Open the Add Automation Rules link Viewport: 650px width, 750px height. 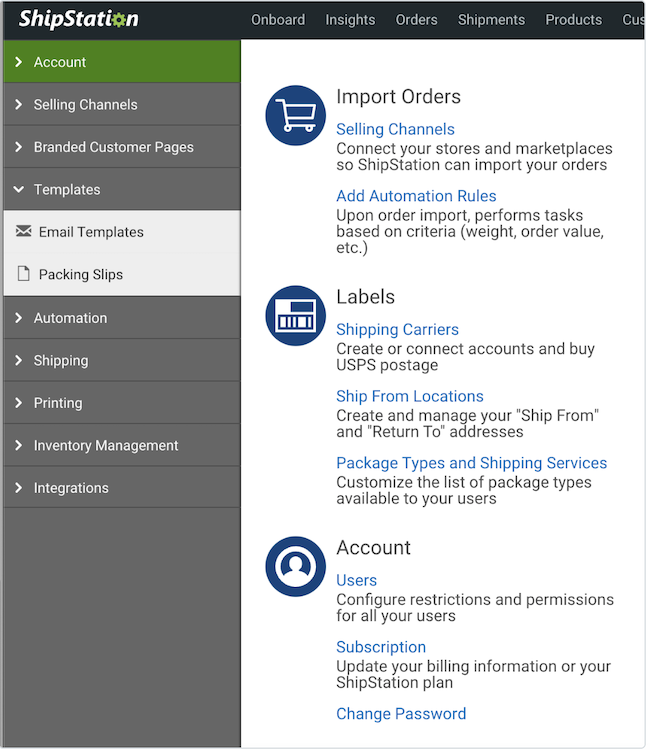pos(417,196)
